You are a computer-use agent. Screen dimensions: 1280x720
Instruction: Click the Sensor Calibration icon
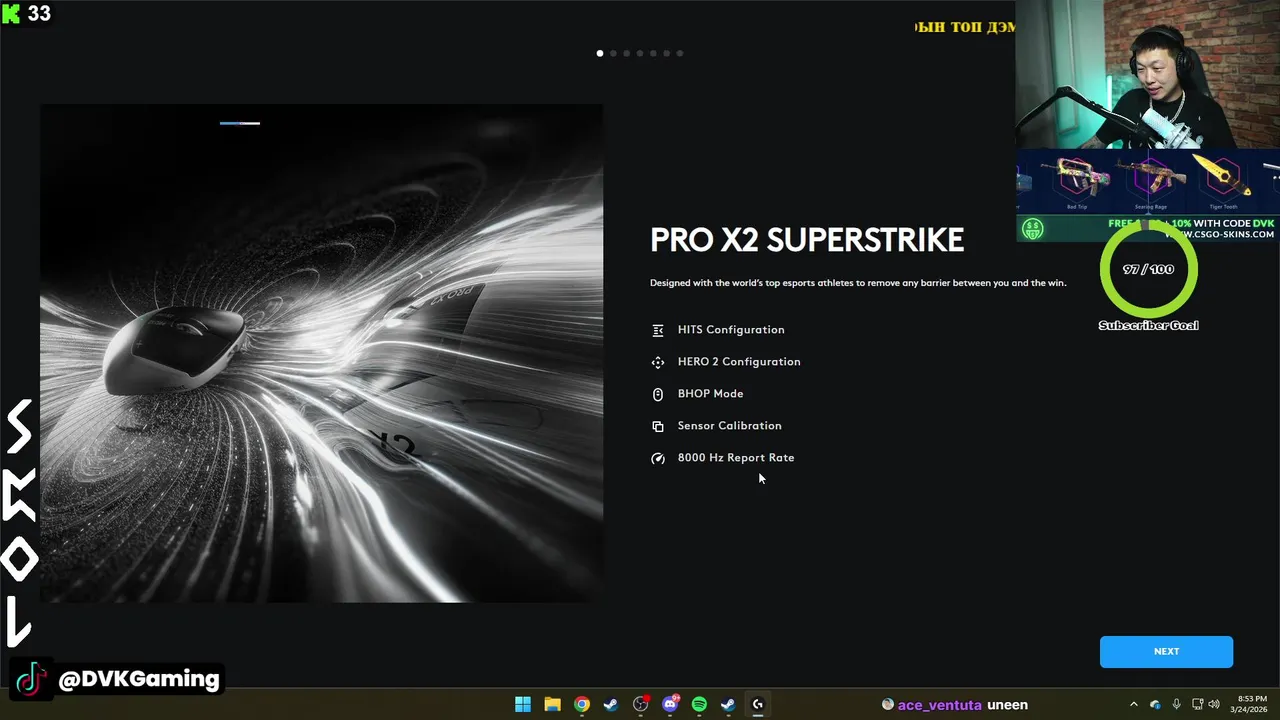click(x=658, y=426)
